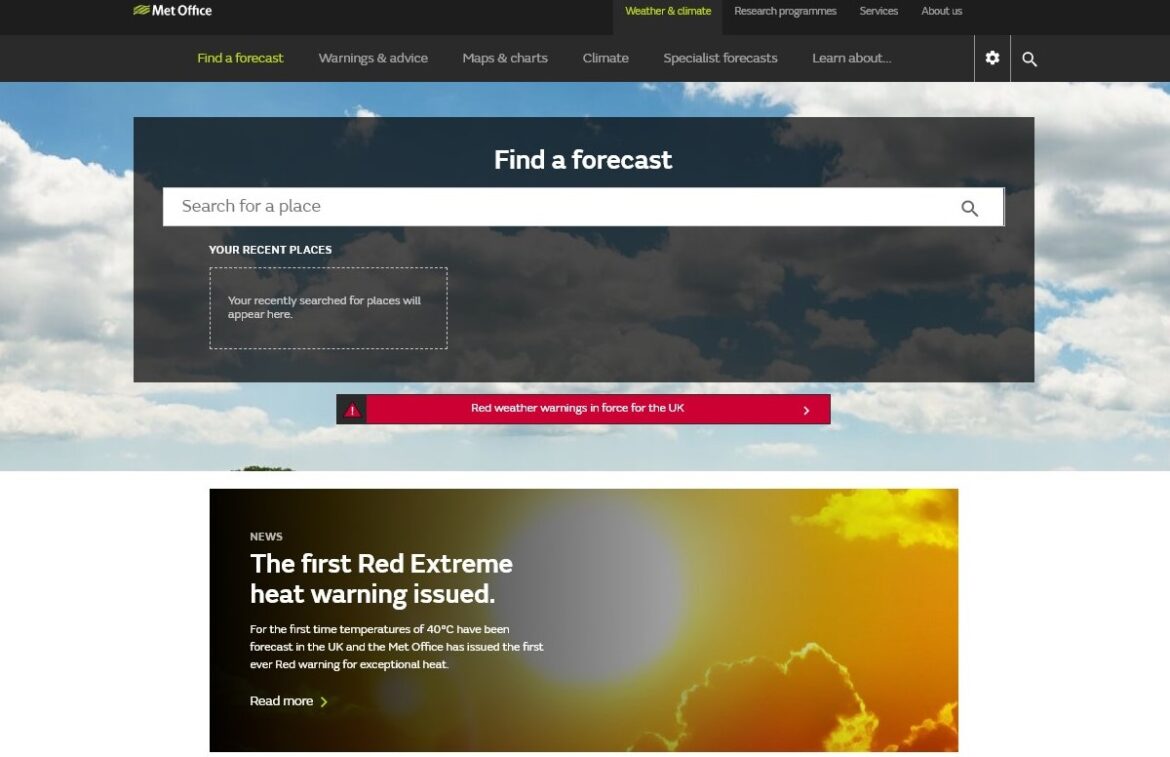Open the About us section

pos(941,12)
